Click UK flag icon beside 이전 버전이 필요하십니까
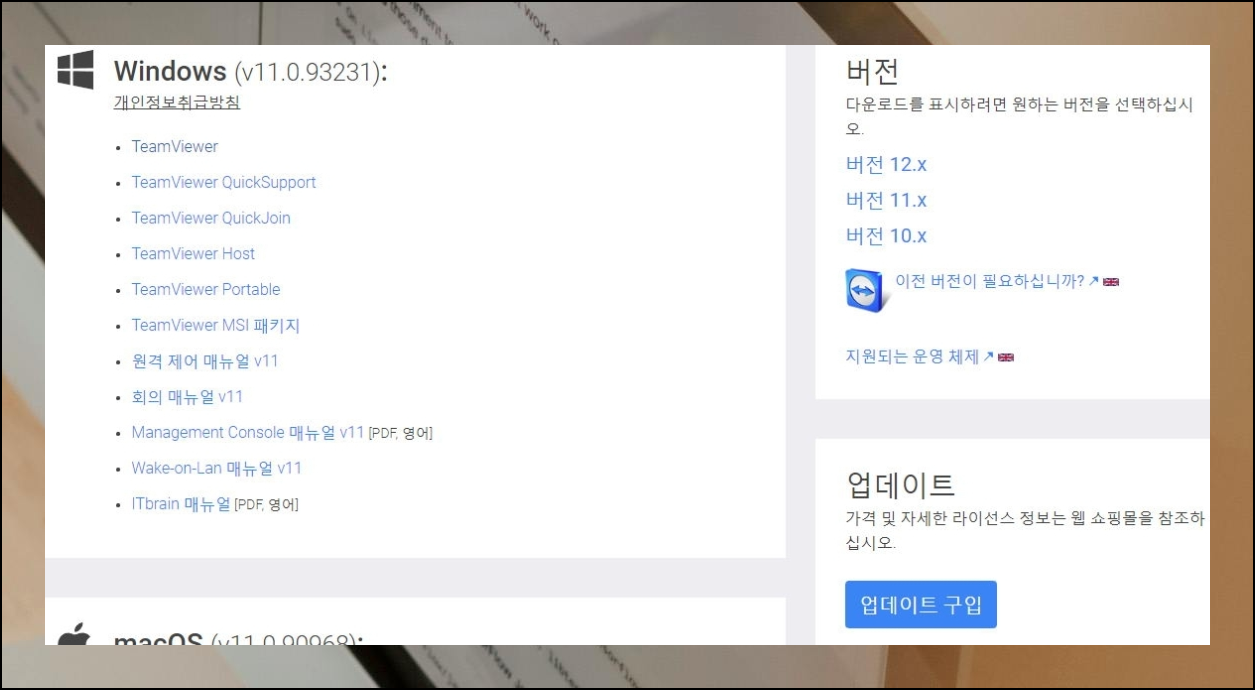The height and width of the screenshot is (690, 1255). point(1111,282)
